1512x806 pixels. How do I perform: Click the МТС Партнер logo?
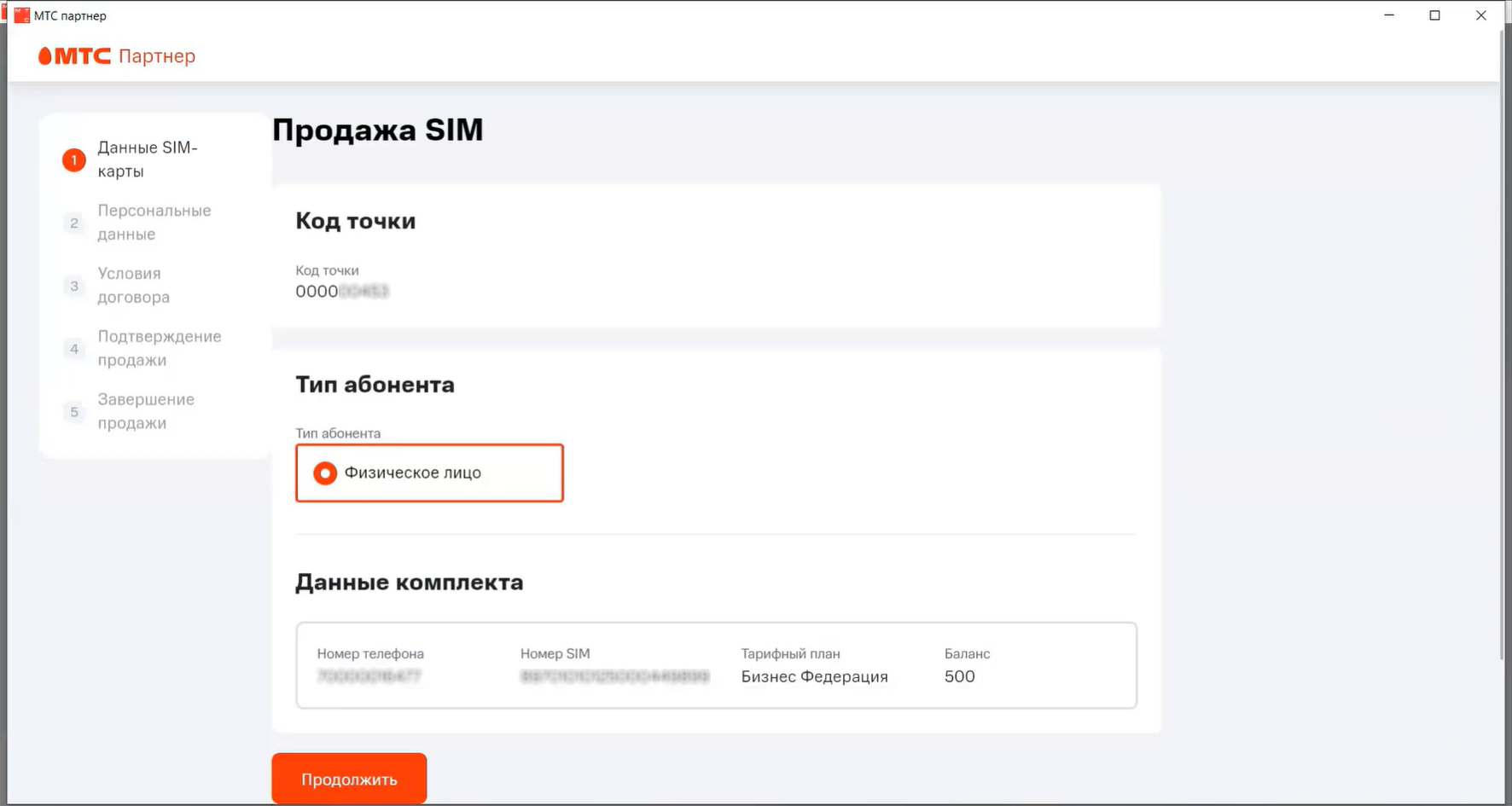click(x=117, y=56)
